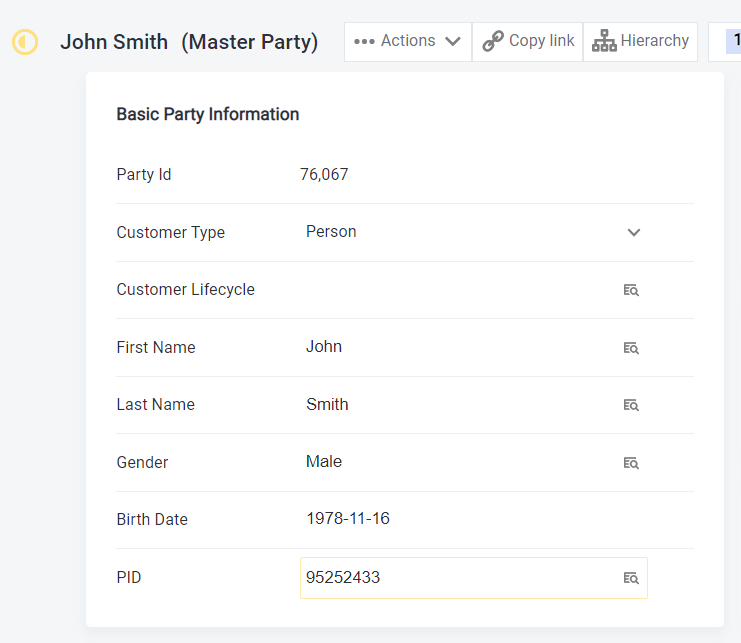Open the Customer Lifecycle lookup icon
Viewport: 741px width, 643px height.
[631, 290]
